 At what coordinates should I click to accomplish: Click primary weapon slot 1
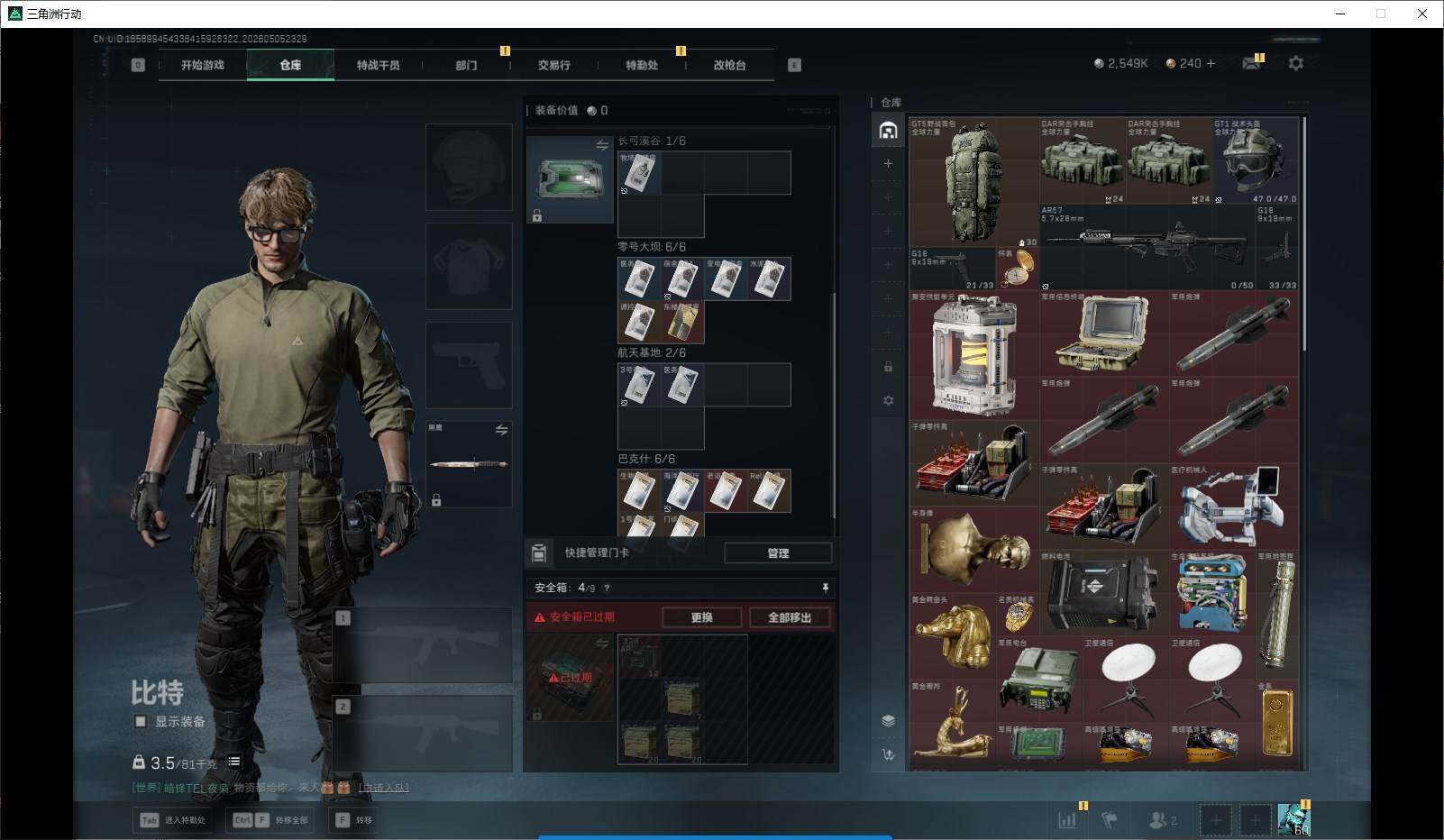423,645
